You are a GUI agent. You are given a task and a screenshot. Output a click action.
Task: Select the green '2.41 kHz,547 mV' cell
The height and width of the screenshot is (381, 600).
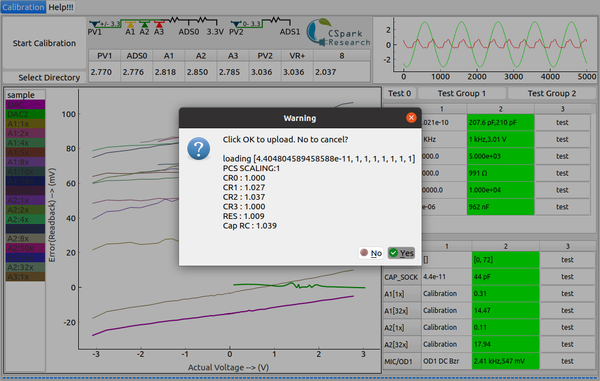click(505, 361)
